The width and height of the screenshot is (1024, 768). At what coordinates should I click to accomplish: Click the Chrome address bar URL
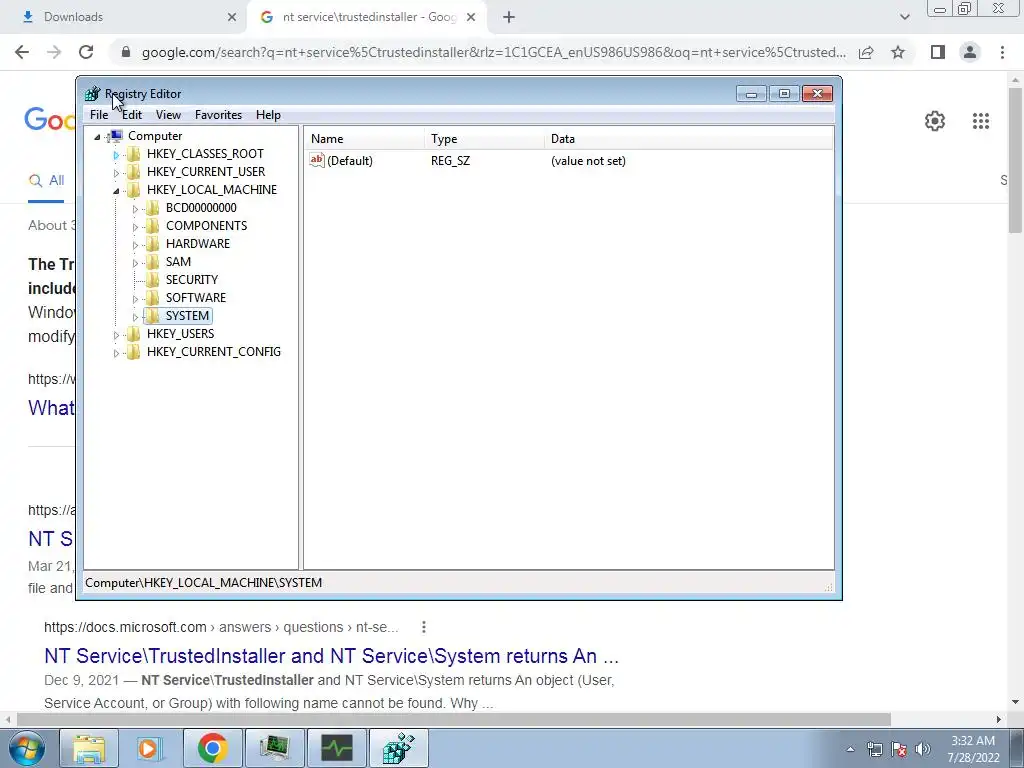493,52
